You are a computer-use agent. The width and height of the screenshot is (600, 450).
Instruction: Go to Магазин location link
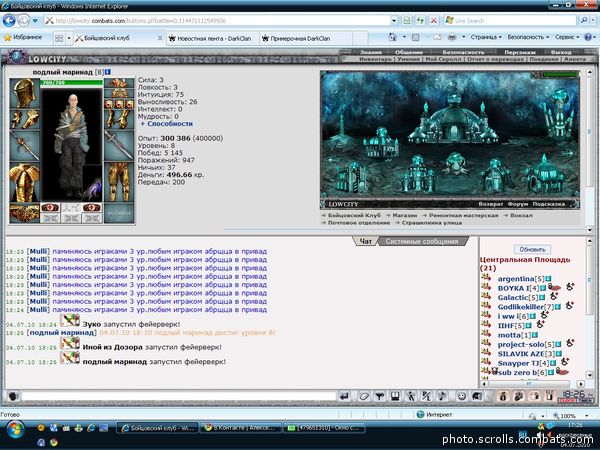click(x=404, y=215)
